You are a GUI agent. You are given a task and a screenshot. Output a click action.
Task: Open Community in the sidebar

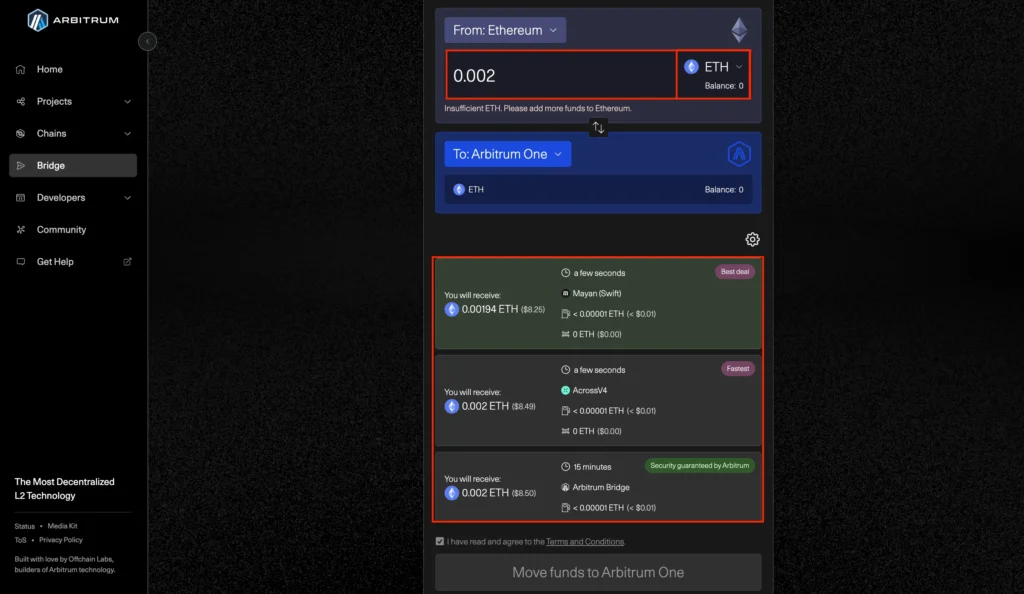click(x=73, y=229)
